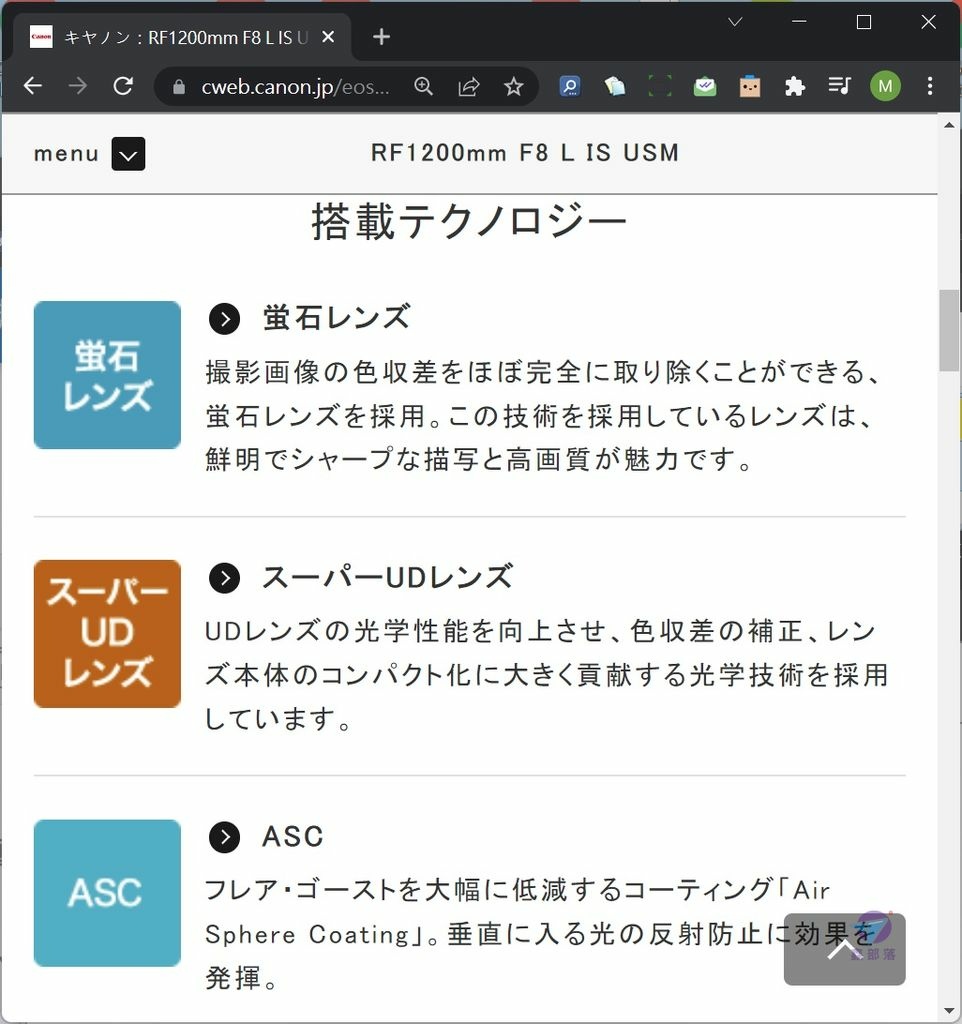The image size is (962, 1024).
Task: Open the media control playlist icon
Action: pos(839,86)
